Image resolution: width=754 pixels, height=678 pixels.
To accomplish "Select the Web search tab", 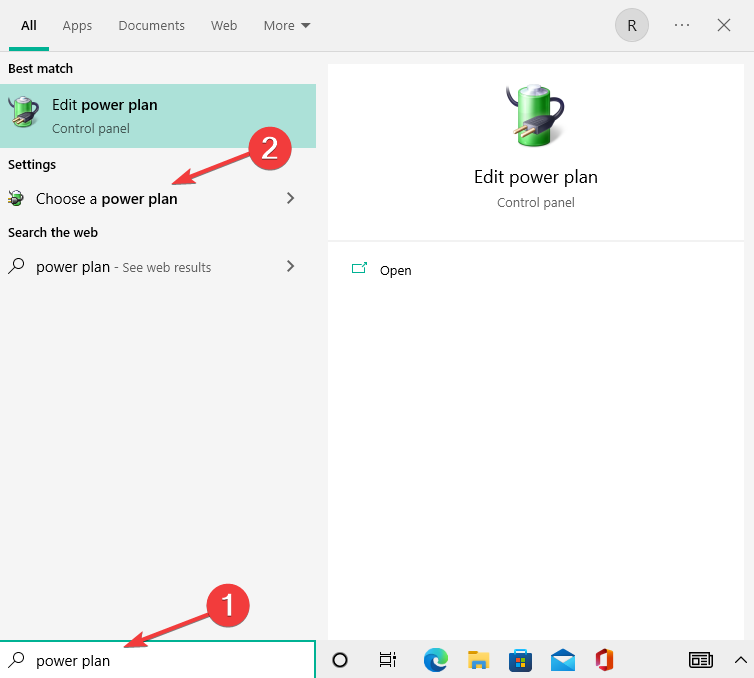I will [224, 25].
